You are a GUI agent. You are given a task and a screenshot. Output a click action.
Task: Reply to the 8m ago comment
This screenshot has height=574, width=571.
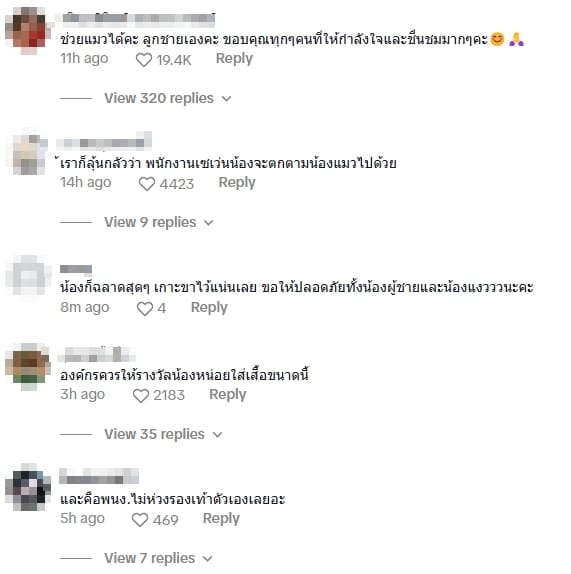click(x=209, y=307)
